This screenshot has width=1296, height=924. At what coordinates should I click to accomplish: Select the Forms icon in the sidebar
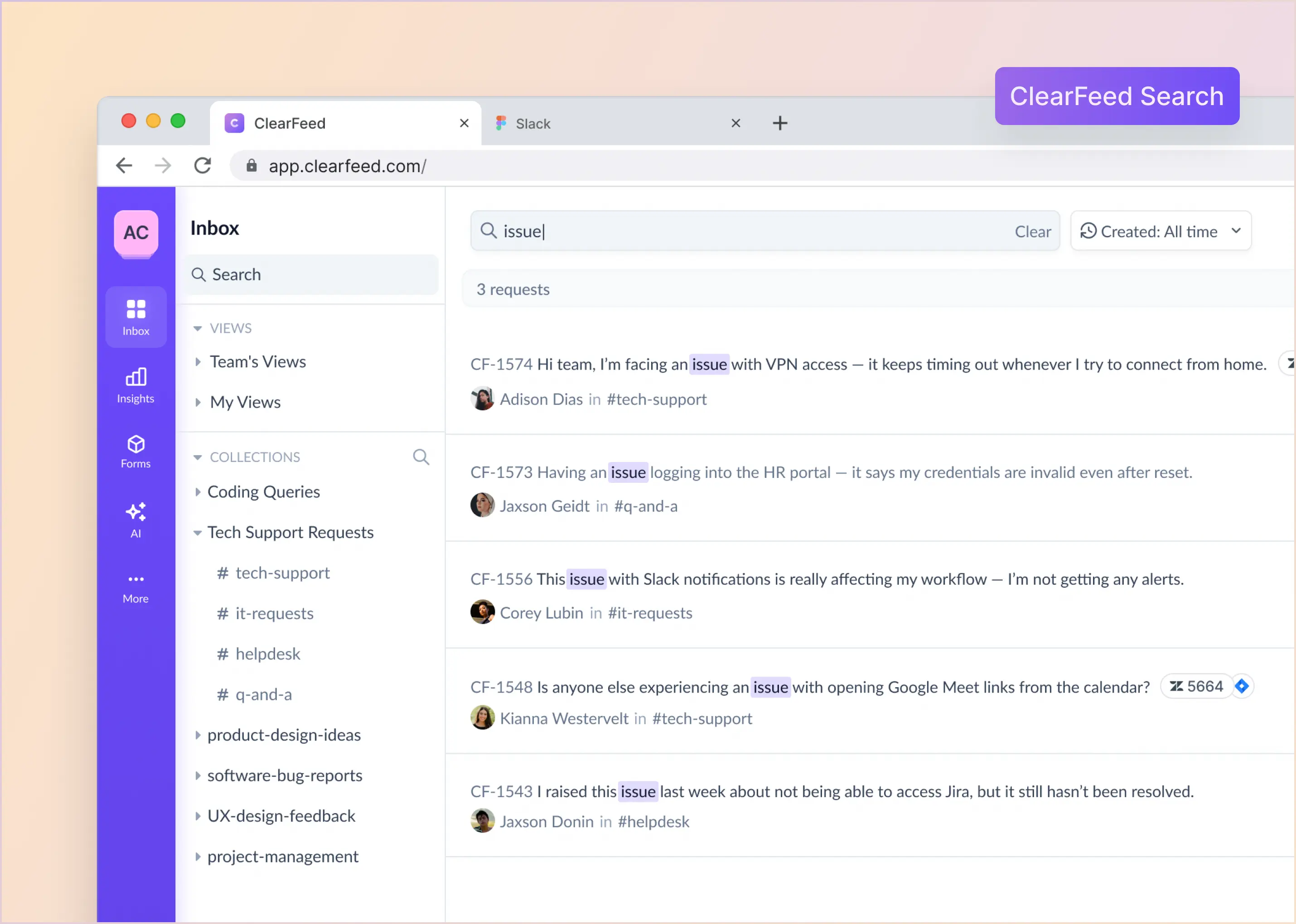135,451
